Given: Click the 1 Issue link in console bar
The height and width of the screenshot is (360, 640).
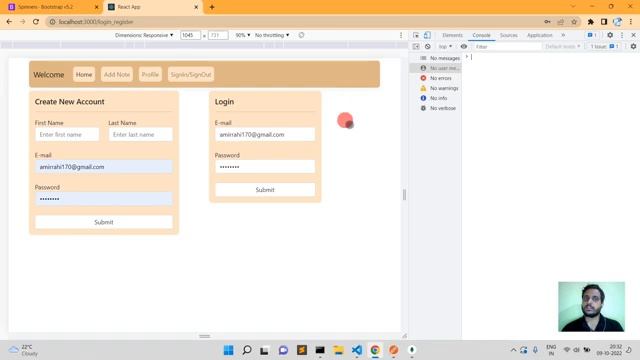Looking at the screenshot, I should 604,47.
